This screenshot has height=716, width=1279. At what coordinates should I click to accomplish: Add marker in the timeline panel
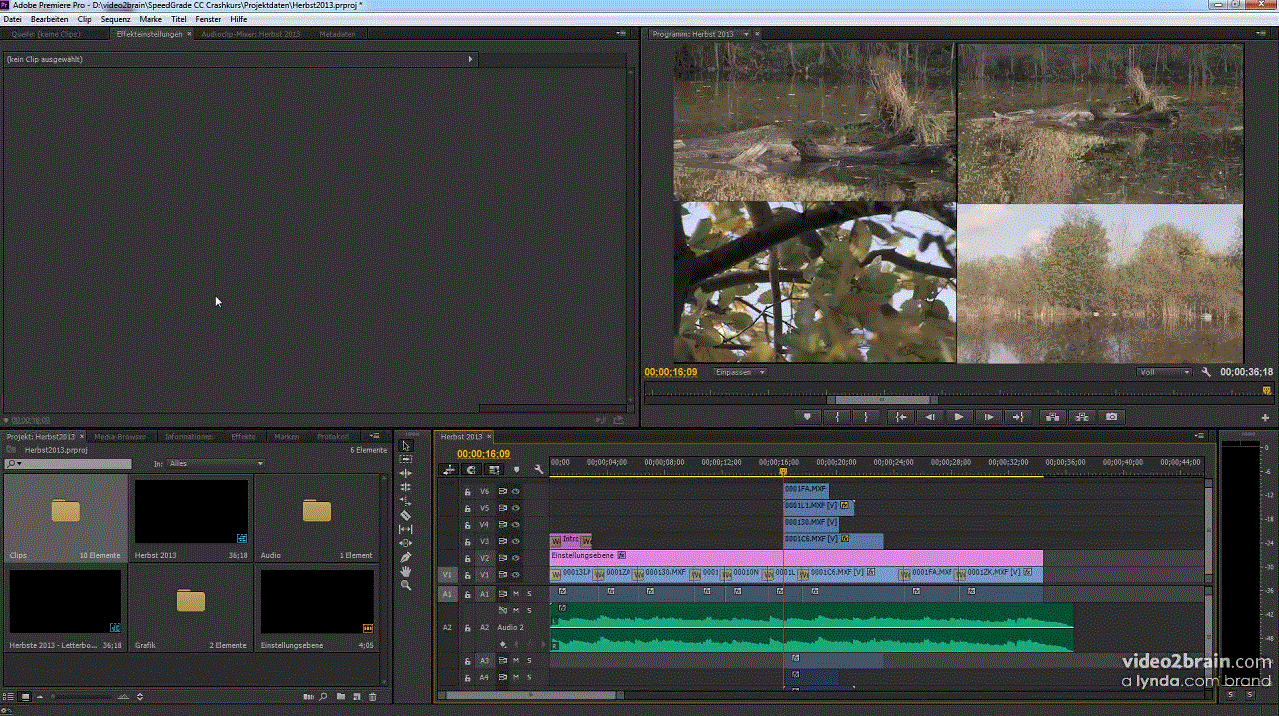516,470
